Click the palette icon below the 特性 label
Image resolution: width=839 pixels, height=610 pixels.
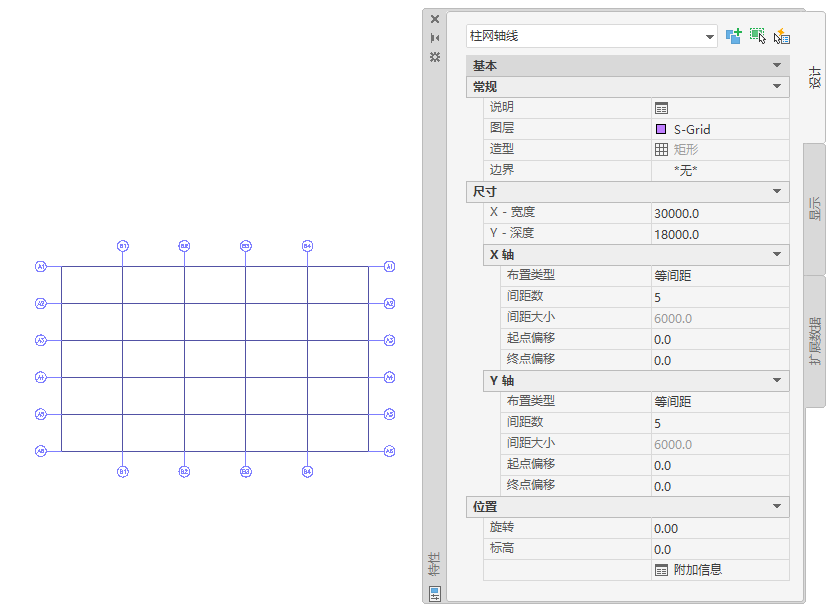(x=435, y=593)
